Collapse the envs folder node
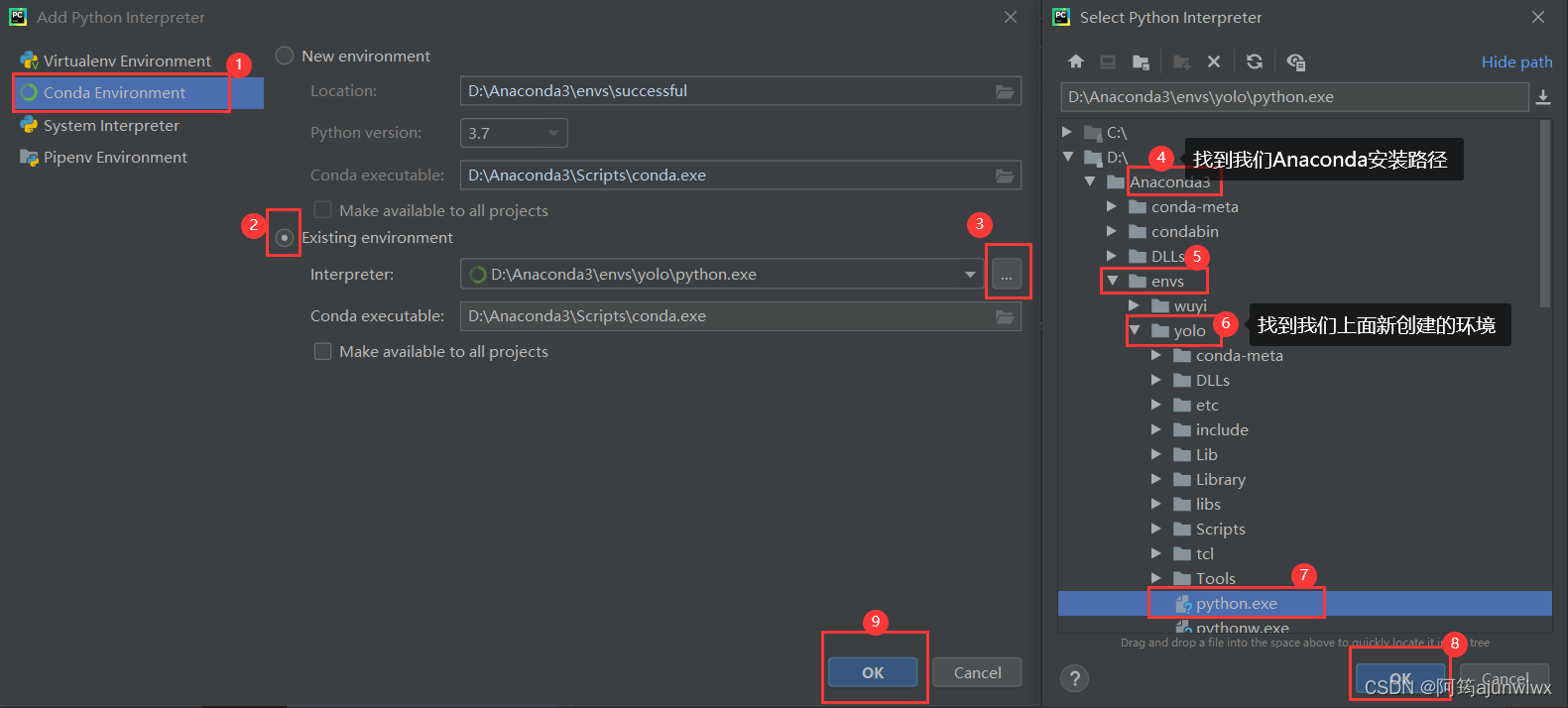Image resolution: width=1568 pixels, height=708 pixels. [x=1112, y=281]
